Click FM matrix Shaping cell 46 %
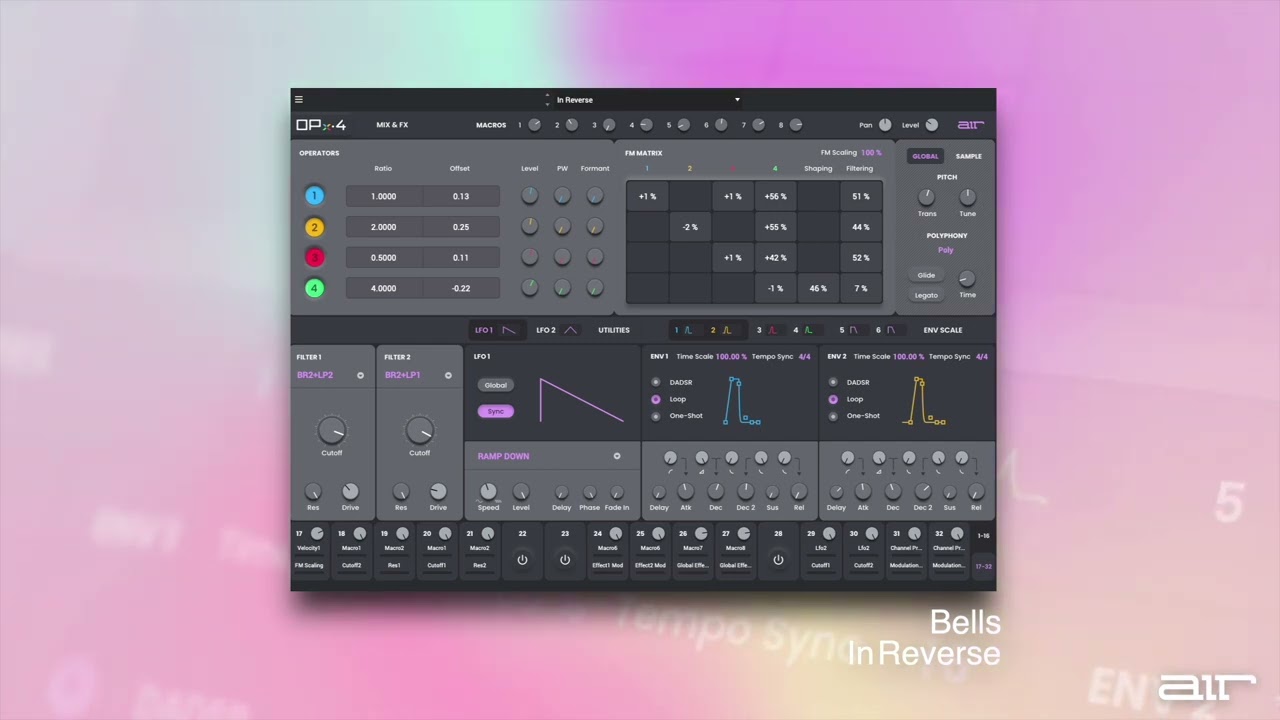1280x720 pixels. [x=818, y=288]
